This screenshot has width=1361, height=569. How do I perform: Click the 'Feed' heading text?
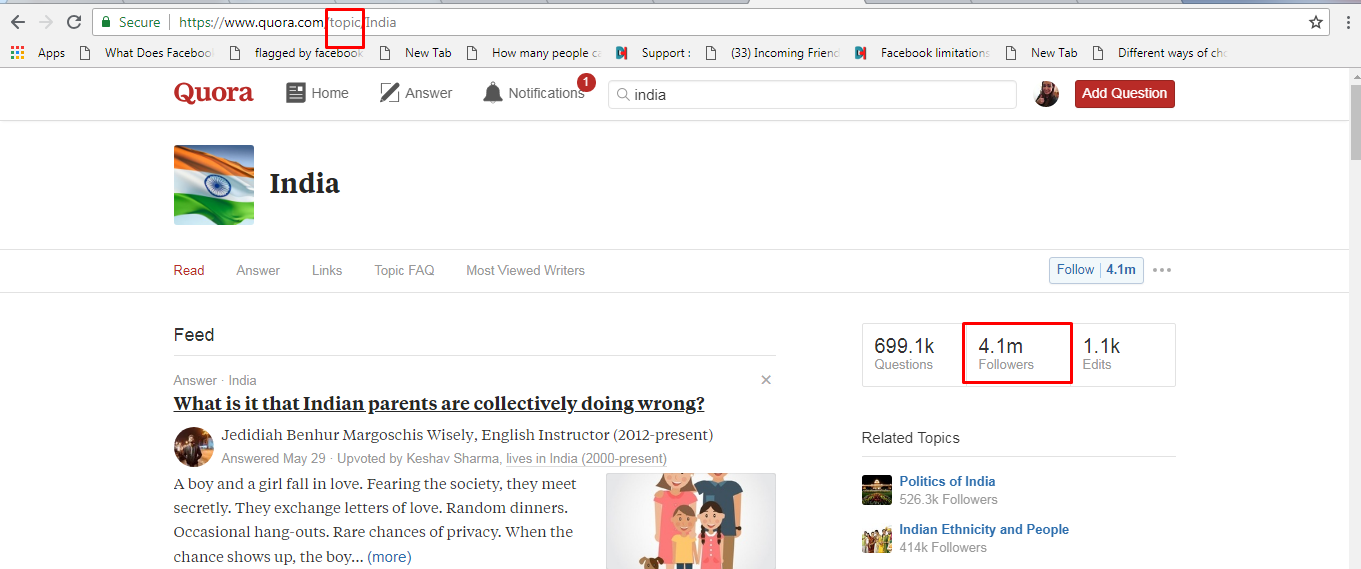(x=194, y=335)
